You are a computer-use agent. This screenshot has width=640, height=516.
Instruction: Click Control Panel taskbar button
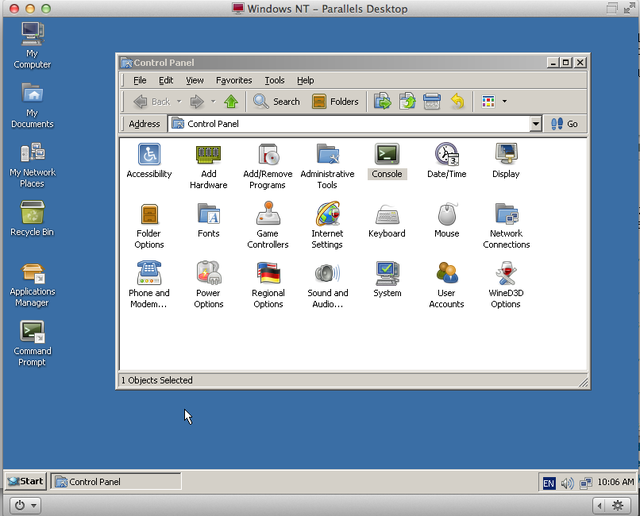point(116,482)
